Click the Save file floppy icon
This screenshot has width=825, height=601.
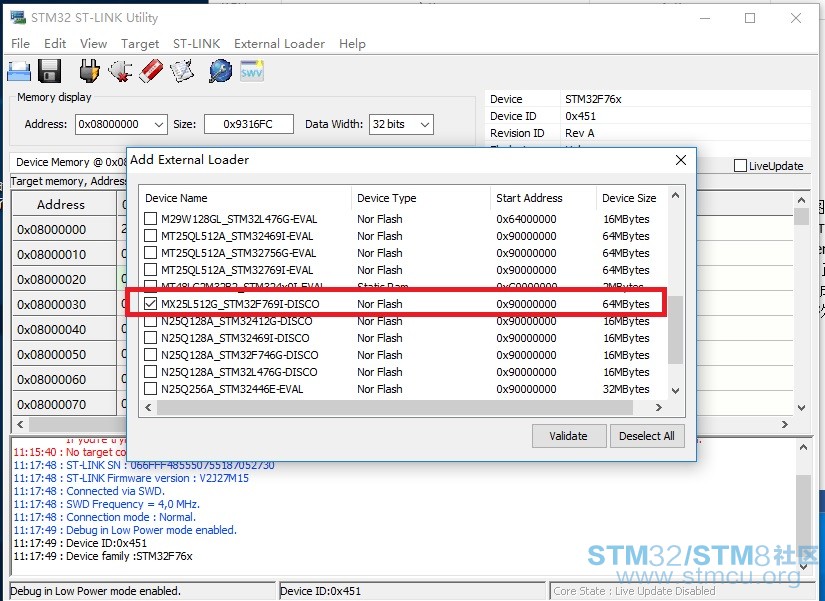[x=49, y=71]
